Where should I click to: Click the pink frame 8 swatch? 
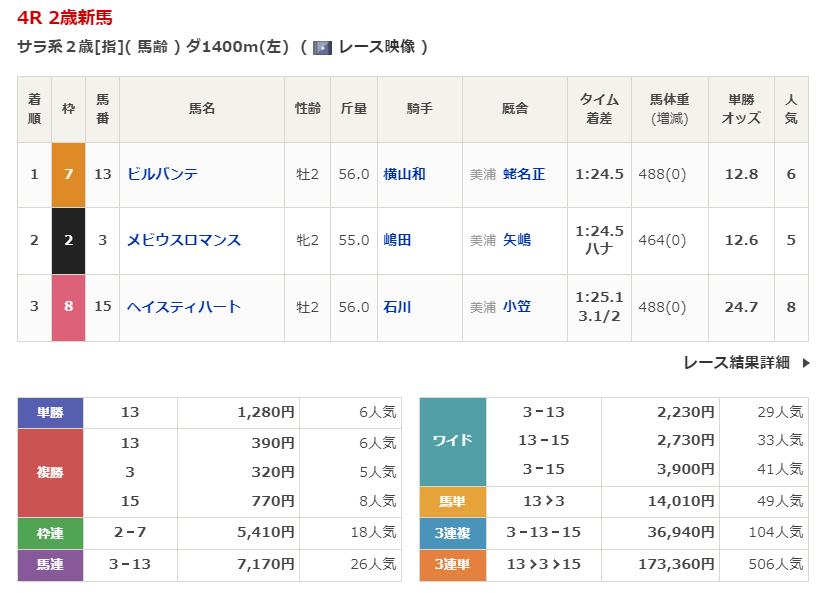(69, 307)
